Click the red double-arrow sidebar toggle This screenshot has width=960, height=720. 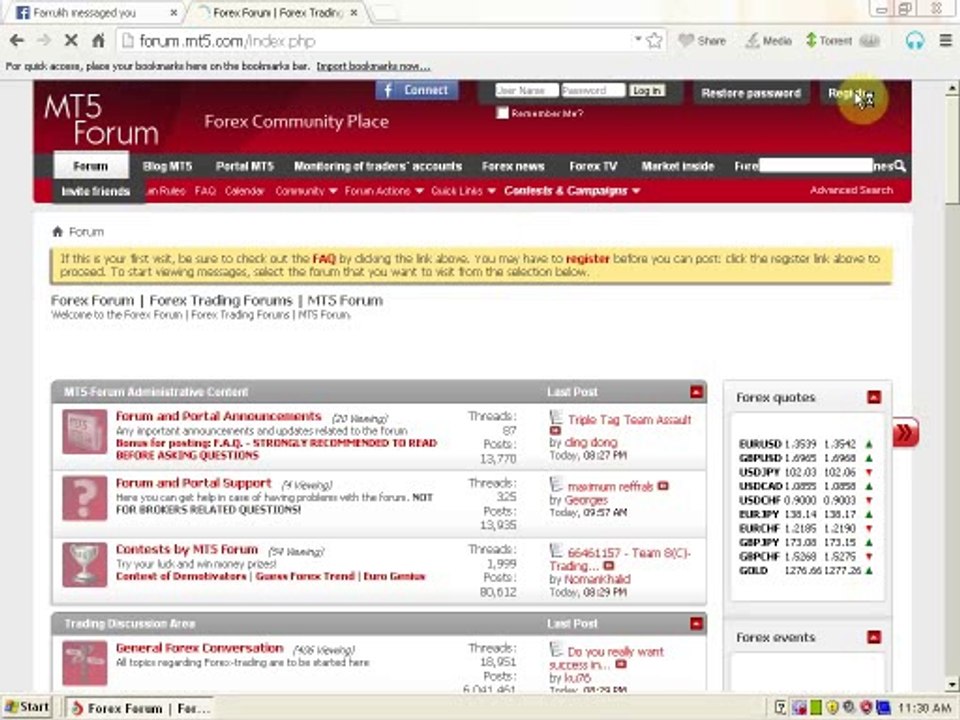click(x=905, y=433)
